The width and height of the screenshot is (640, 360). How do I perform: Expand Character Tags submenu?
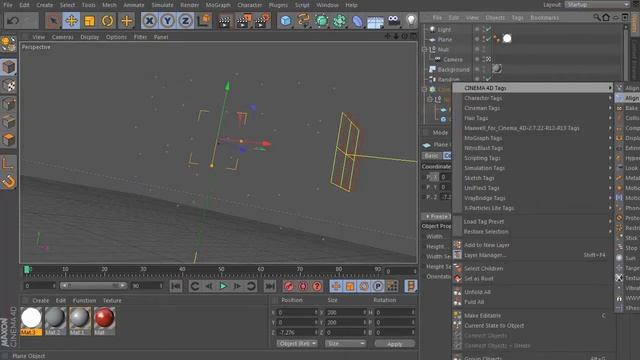[x=533, y=98]
